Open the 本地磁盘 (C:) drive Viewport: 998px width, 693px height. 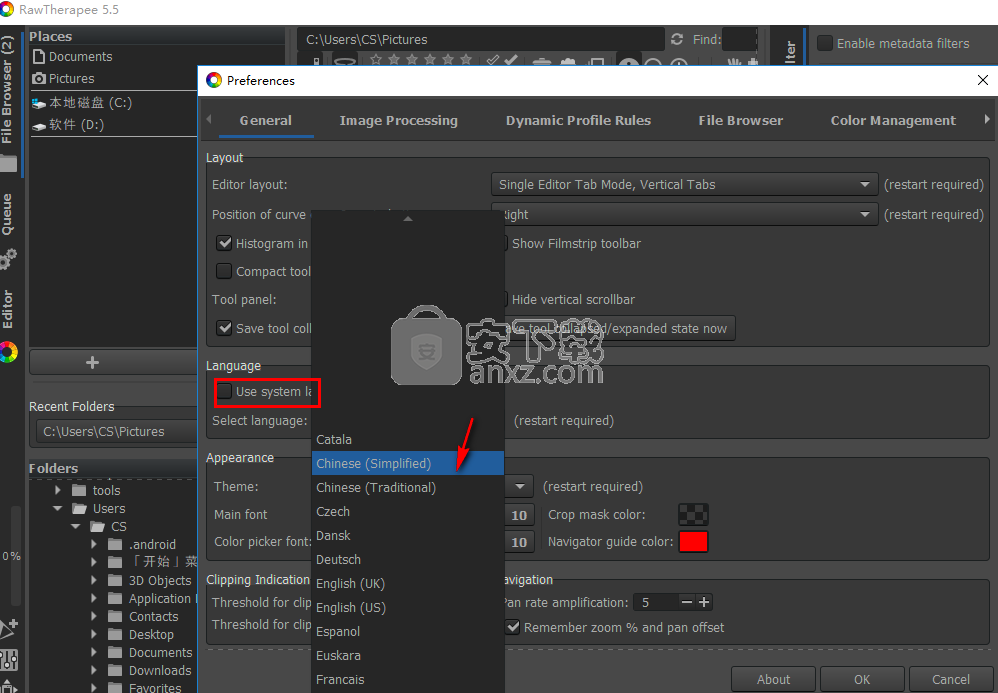[x=90, y=102]
